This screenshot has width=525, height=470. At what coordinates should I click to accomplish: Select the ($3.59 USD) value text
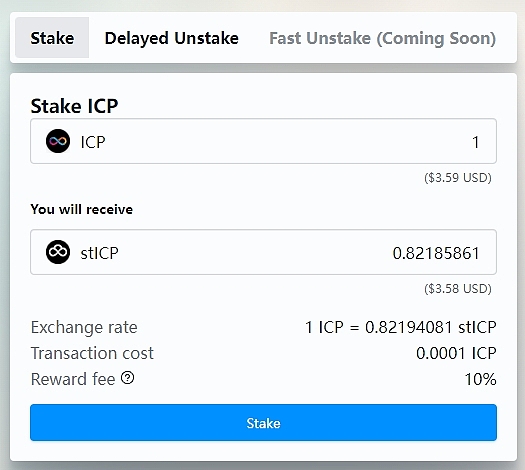(458, 177)
